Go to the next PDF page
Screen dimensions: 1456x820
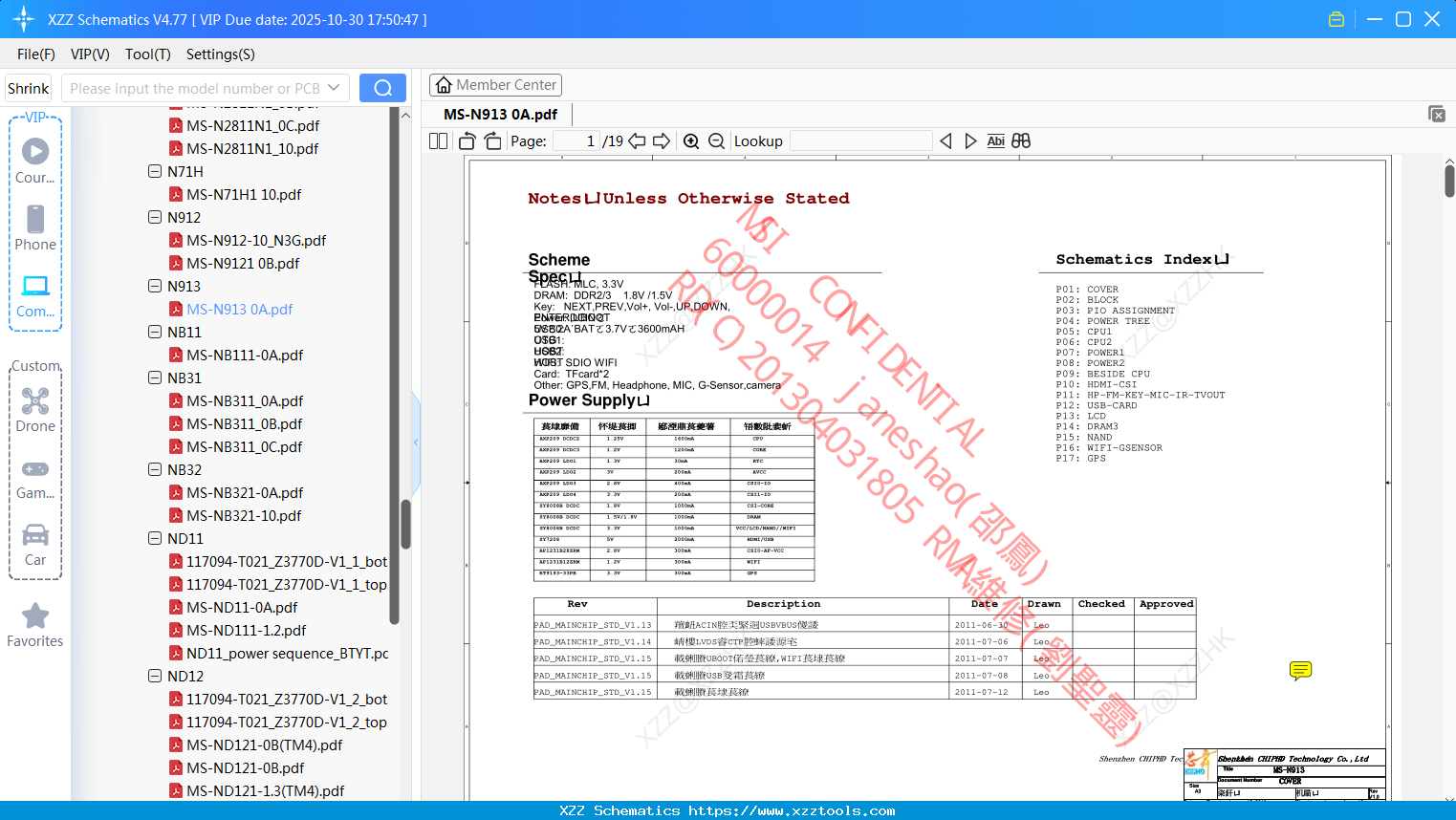pos(662,141)
